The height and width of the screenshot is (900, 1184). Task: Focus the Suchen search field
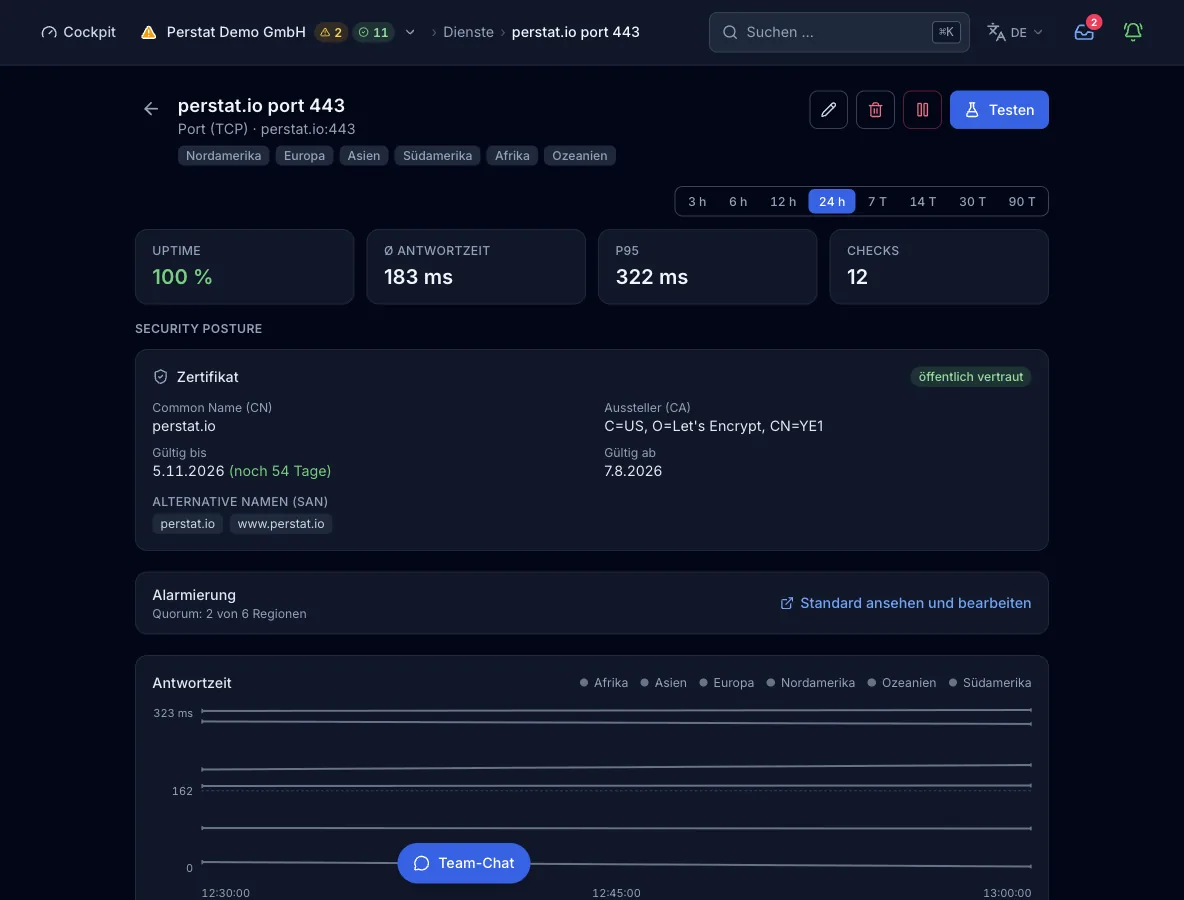point(839,32)
